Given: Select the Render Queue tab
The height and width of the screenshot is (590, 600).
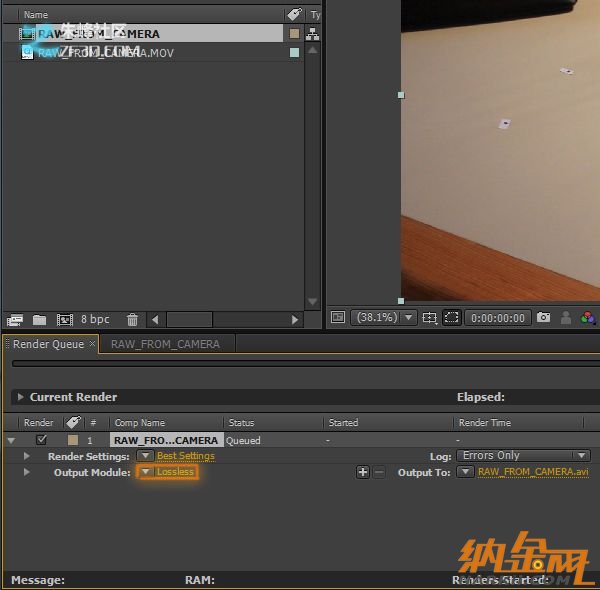Looking at the screenshot, I should click(x=49, y=343).
